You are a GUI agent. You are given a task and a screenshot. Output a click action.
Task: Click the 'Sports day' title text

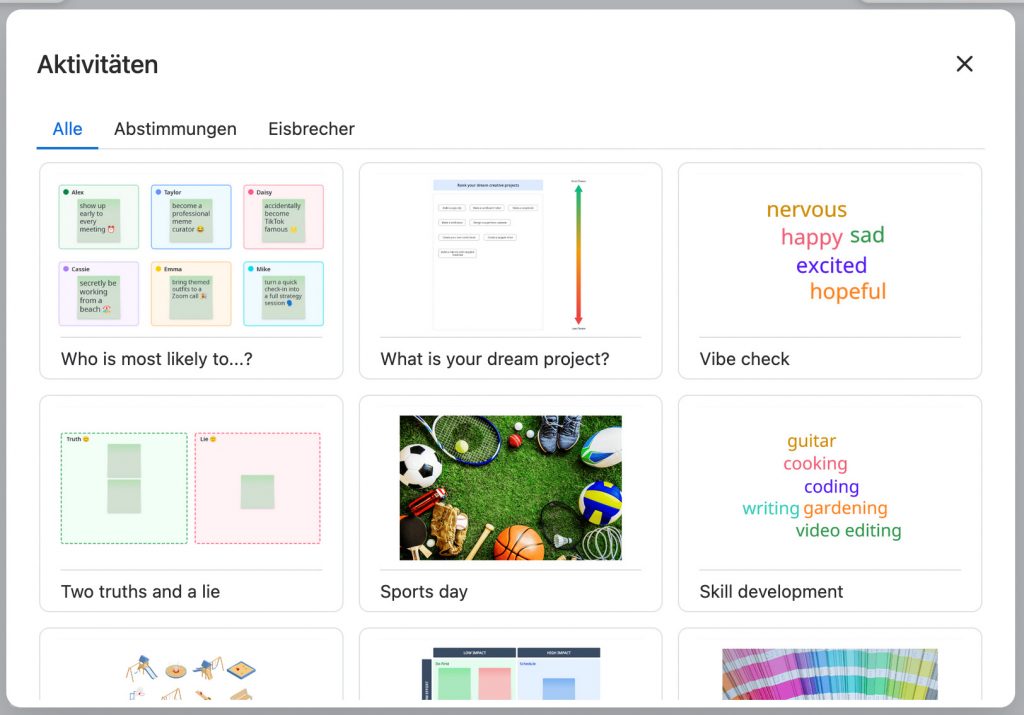click(424, 592)
